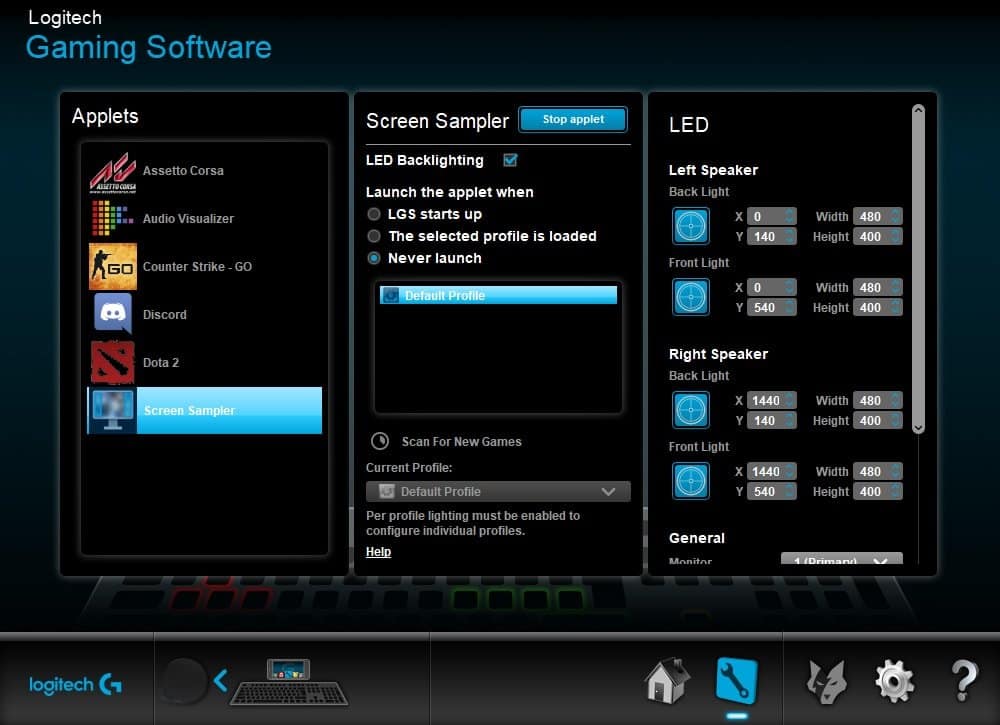Choose the Never launch option
This screenshot has height=725, width=1000.
(x=373, y=258)
